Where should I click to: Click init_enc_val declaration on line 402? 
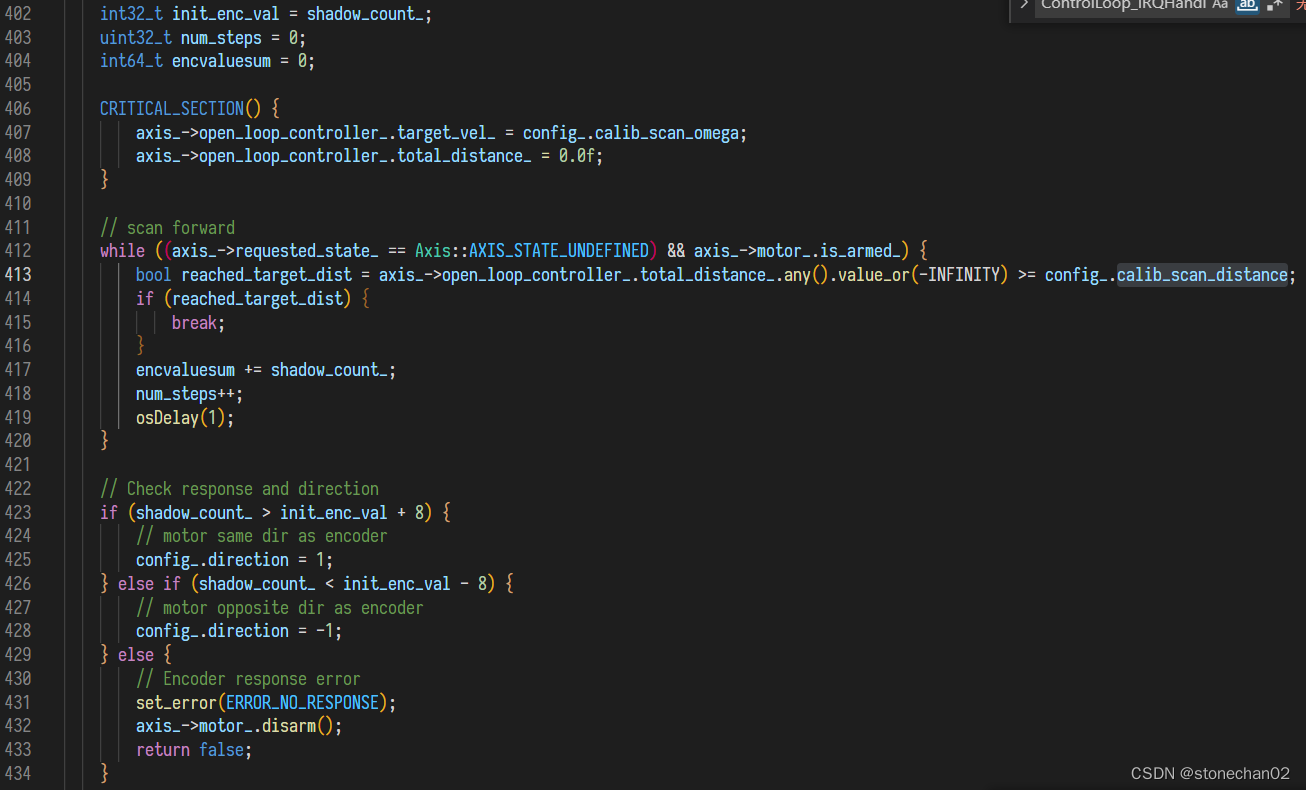point(226,14)
